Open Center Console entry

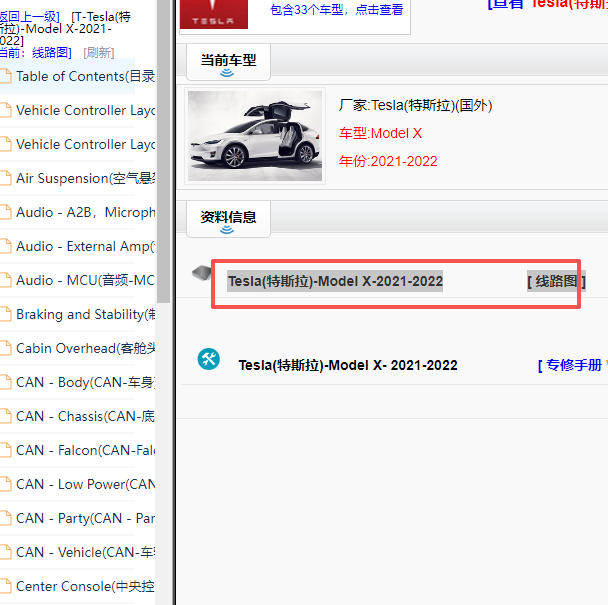pos(85,586)
